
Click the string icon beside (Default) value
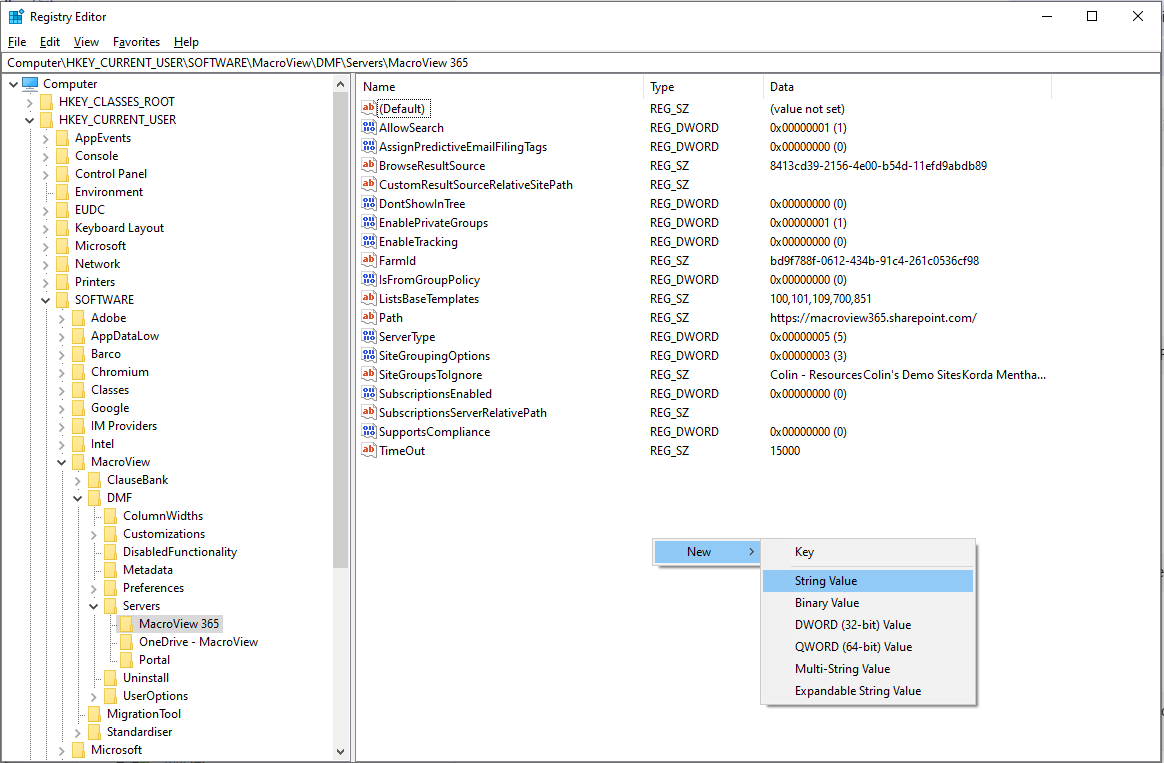(x=368, y=108)
